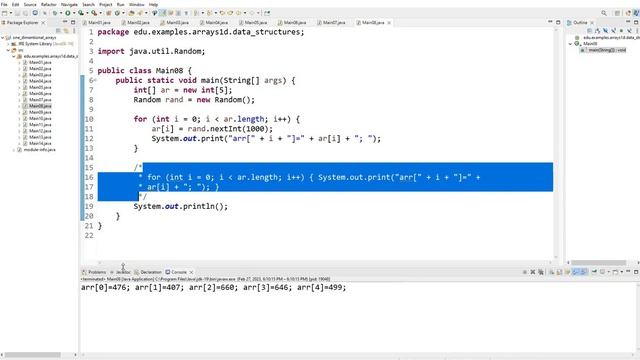
Task: Click Display Selected Console icon
Action: 602,272
